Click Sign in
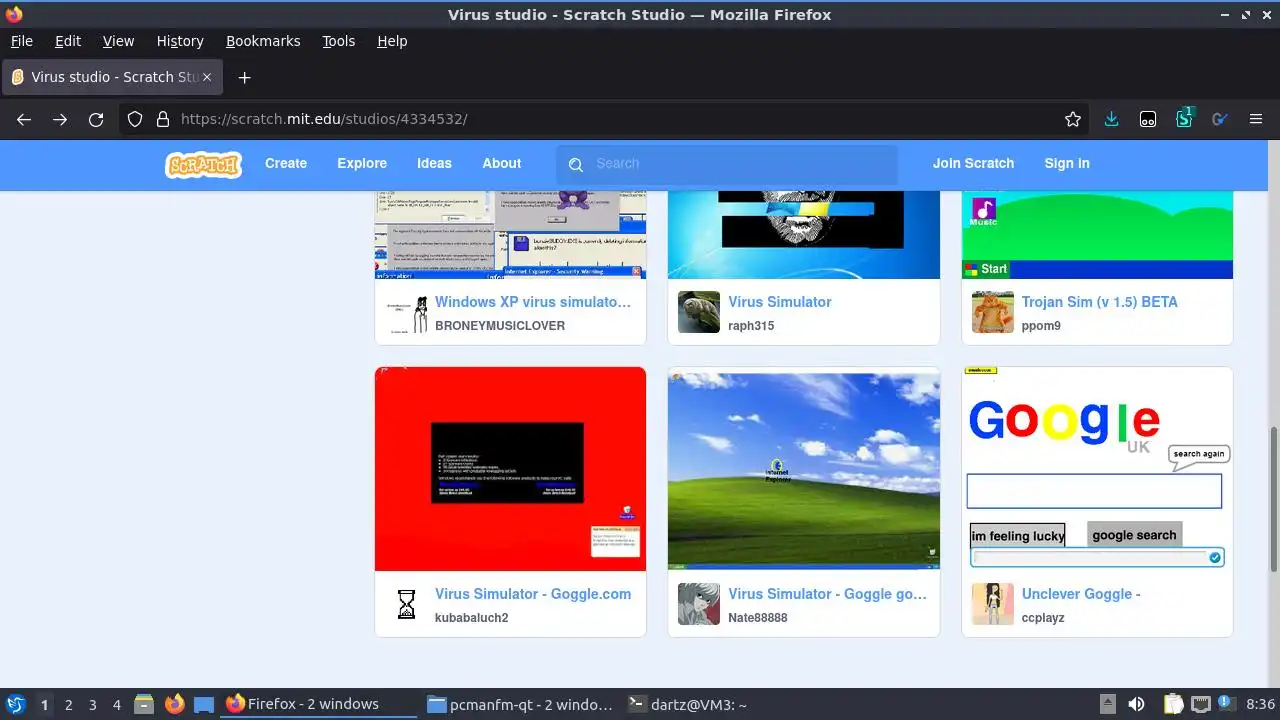This screenshot has width=1280, height=720. click(x=1067, y=164)
